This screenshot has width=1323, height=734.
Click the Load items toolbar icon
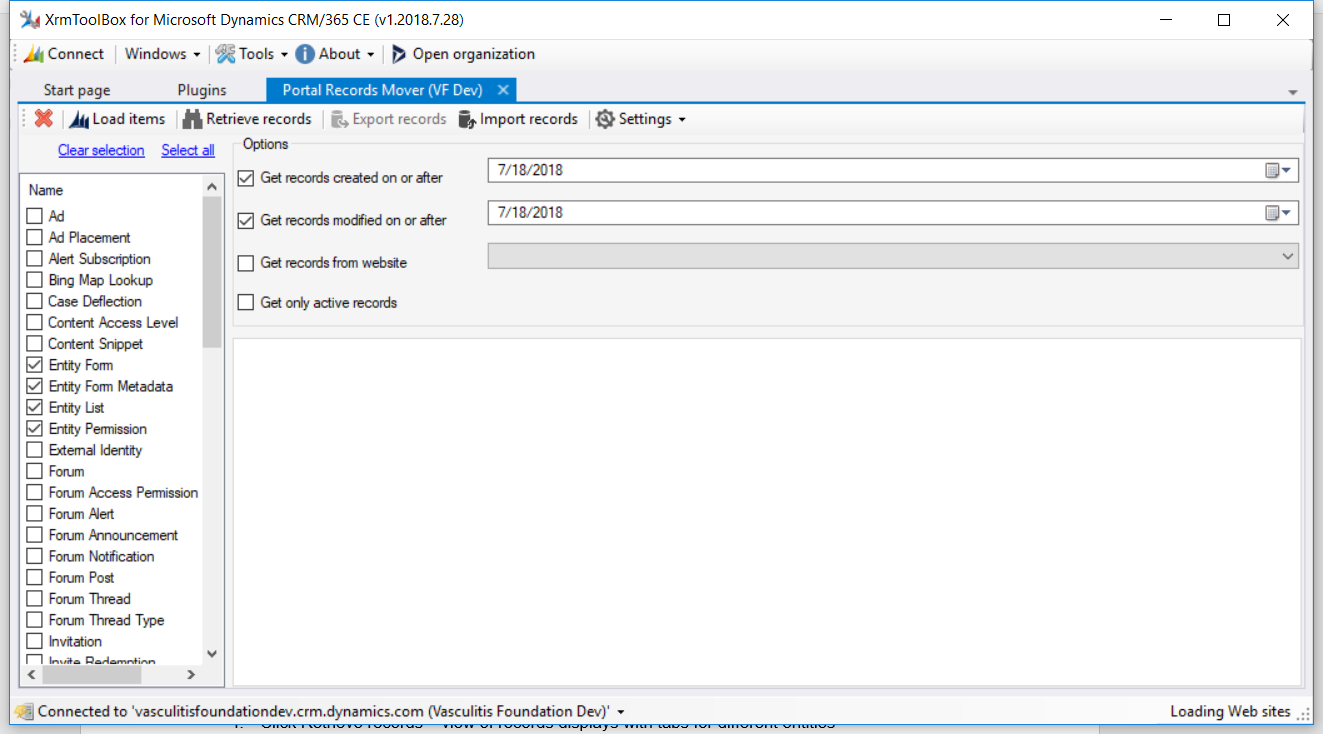pos(79,119)
